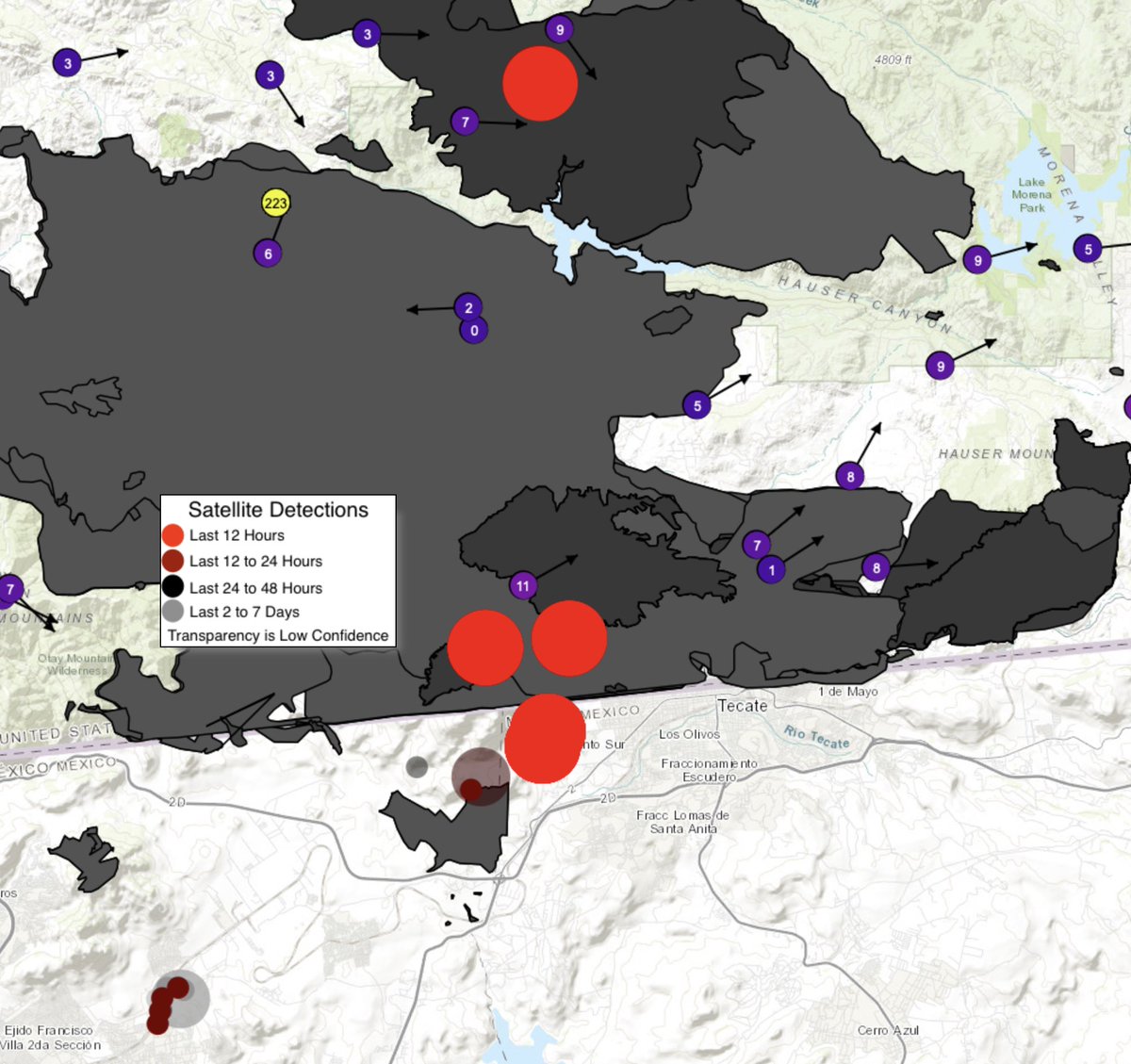
Task: Click the Fraccionamiento Escudero label
Action: click(709, 770)
